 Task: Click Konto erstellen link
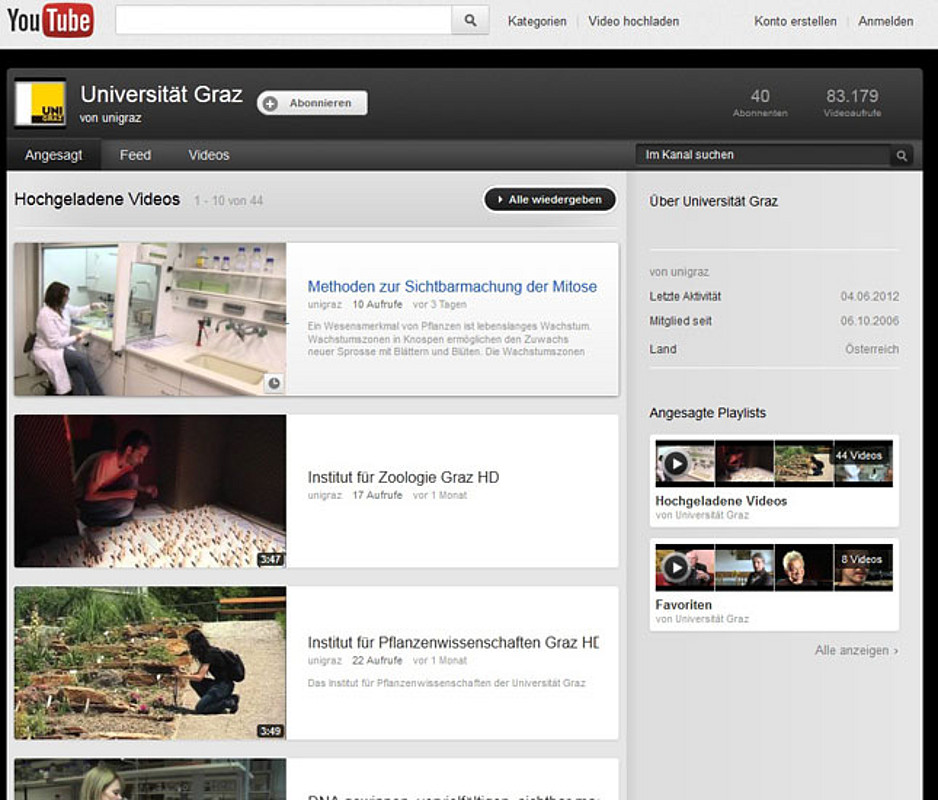(795, 21)
